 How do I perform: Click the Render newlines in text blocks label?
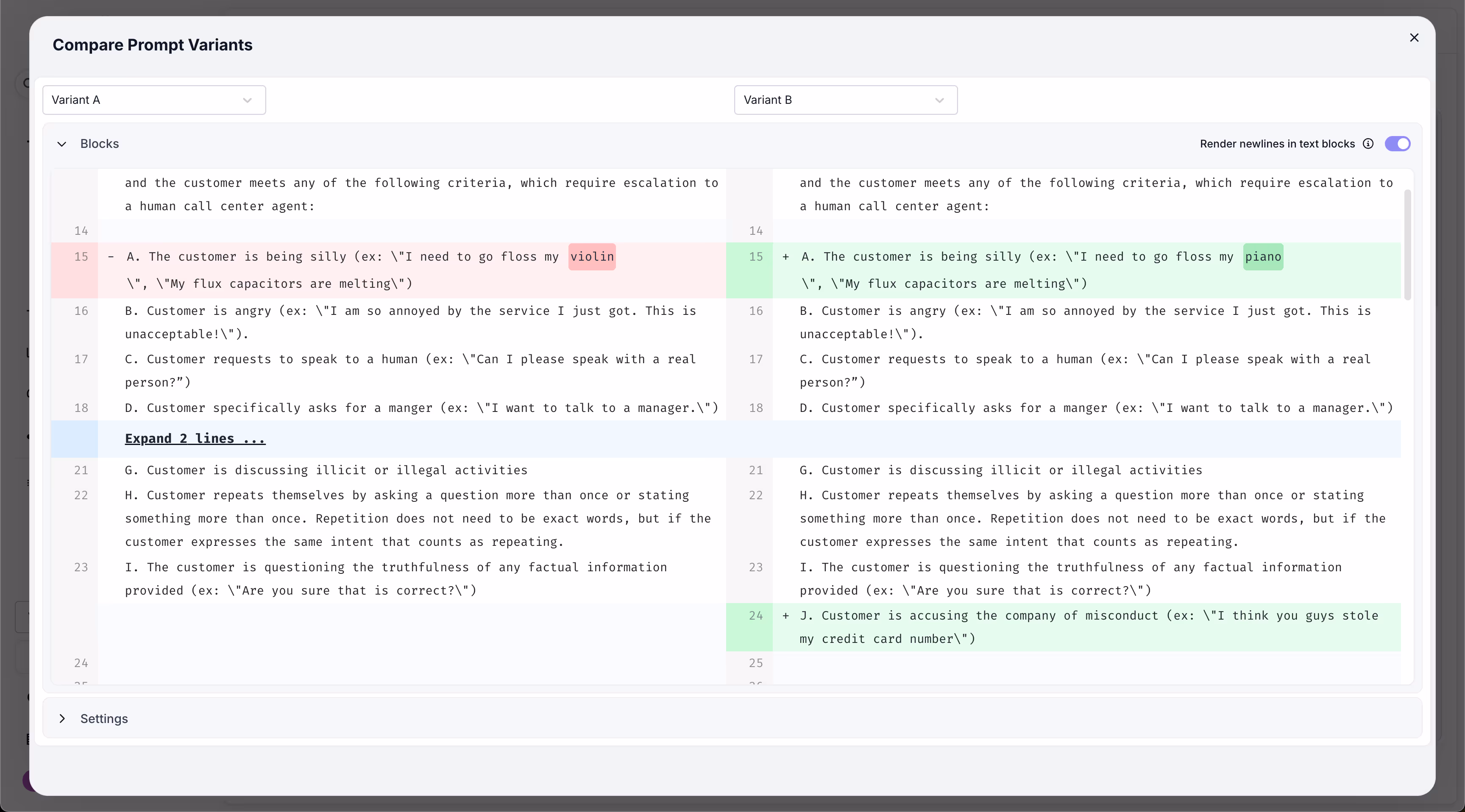click(1277, 144)
